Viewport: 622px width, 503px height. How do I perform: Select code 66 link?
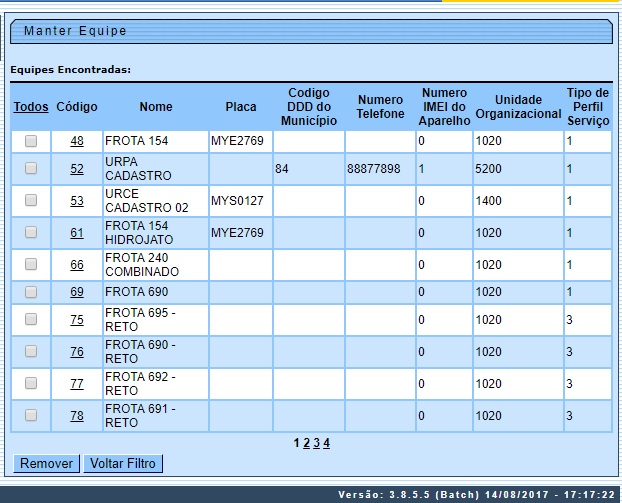coord(77,265)
